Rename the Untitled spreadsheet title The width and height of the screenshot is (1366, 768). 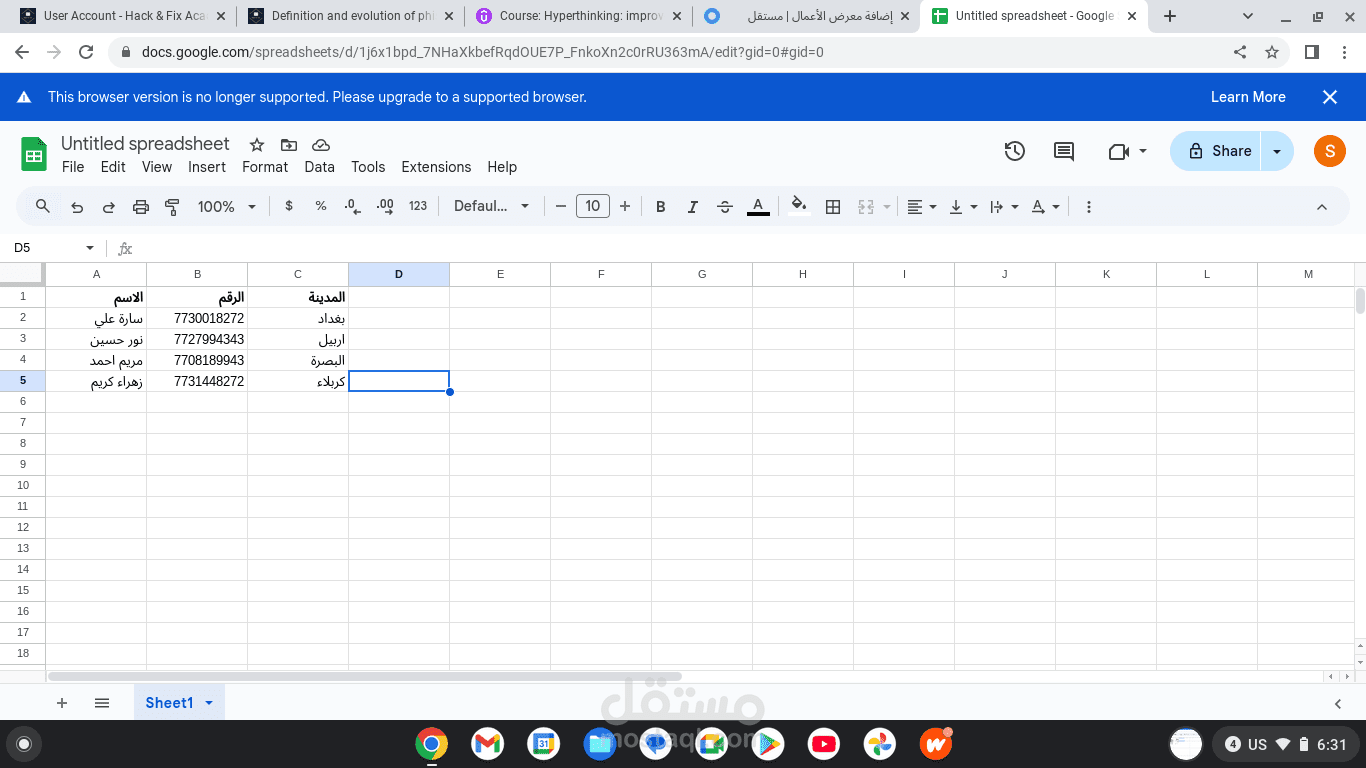(145, 144)
